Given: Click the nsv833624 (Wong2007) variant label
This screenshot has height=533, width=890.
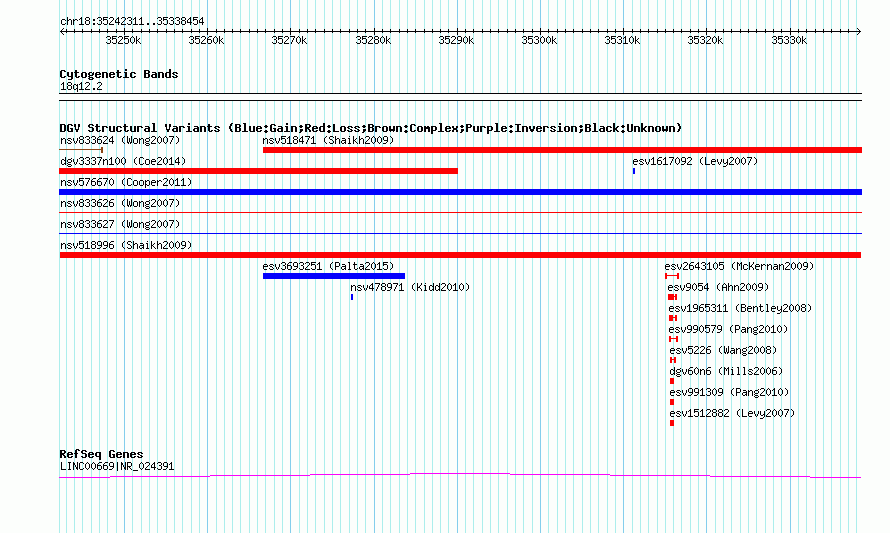Looking at the screenshot, I should click(120, 140).
